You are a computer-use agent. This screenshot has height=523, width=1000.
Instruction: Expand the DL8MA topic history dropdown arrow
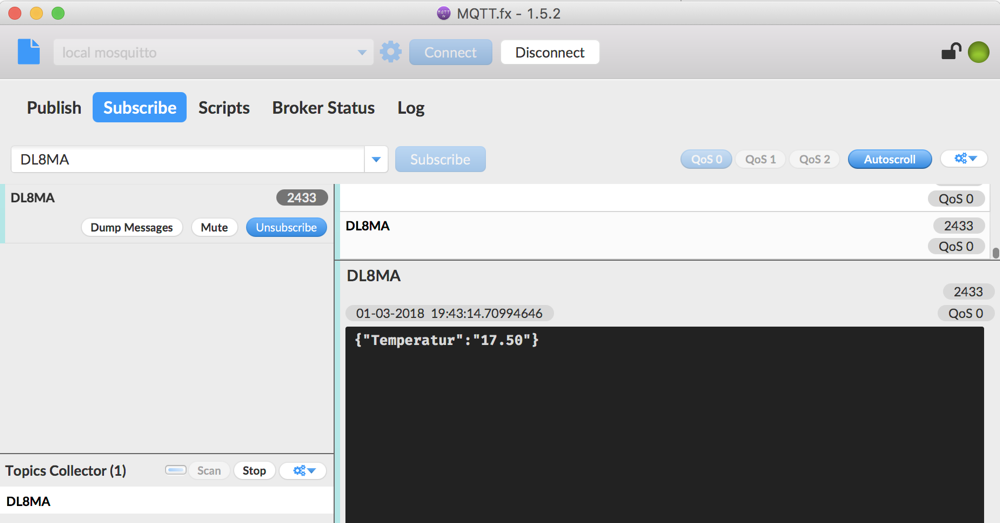(376, 159)
